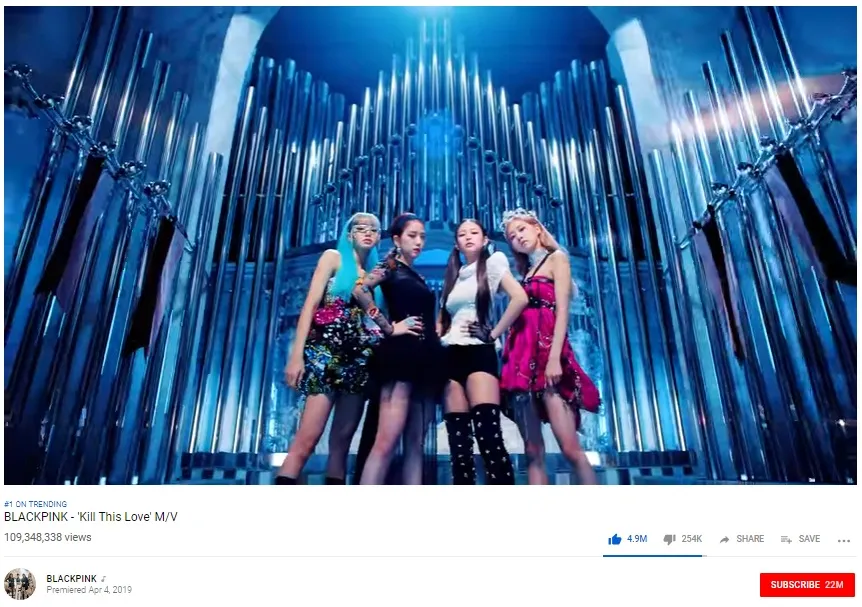Click the music note beside BLACKPINK
This screenshot has height=607, width=862.
(103, 578)
